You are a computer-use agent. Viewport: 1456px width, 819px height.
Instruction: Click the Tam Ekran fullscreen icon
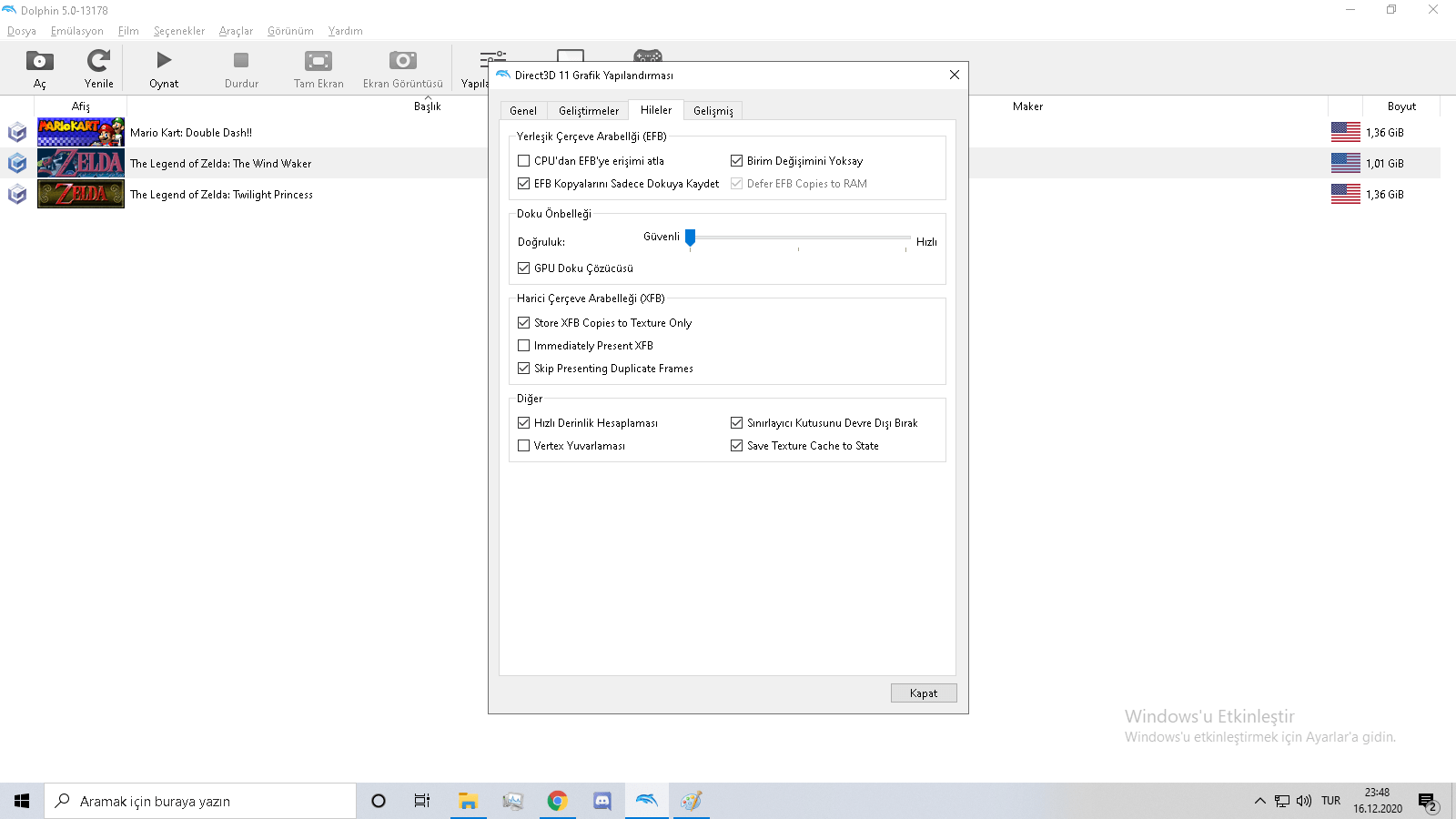pyautogui.click(x=318, y=61)
